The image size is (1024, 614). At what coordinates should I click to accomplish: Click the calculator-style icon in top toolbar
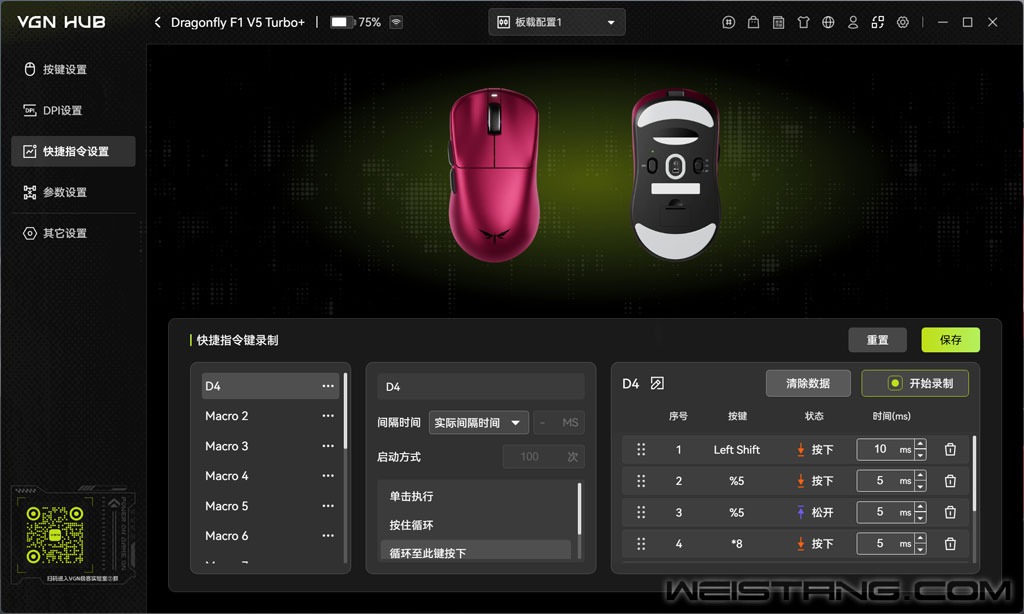tap(778, 22)
